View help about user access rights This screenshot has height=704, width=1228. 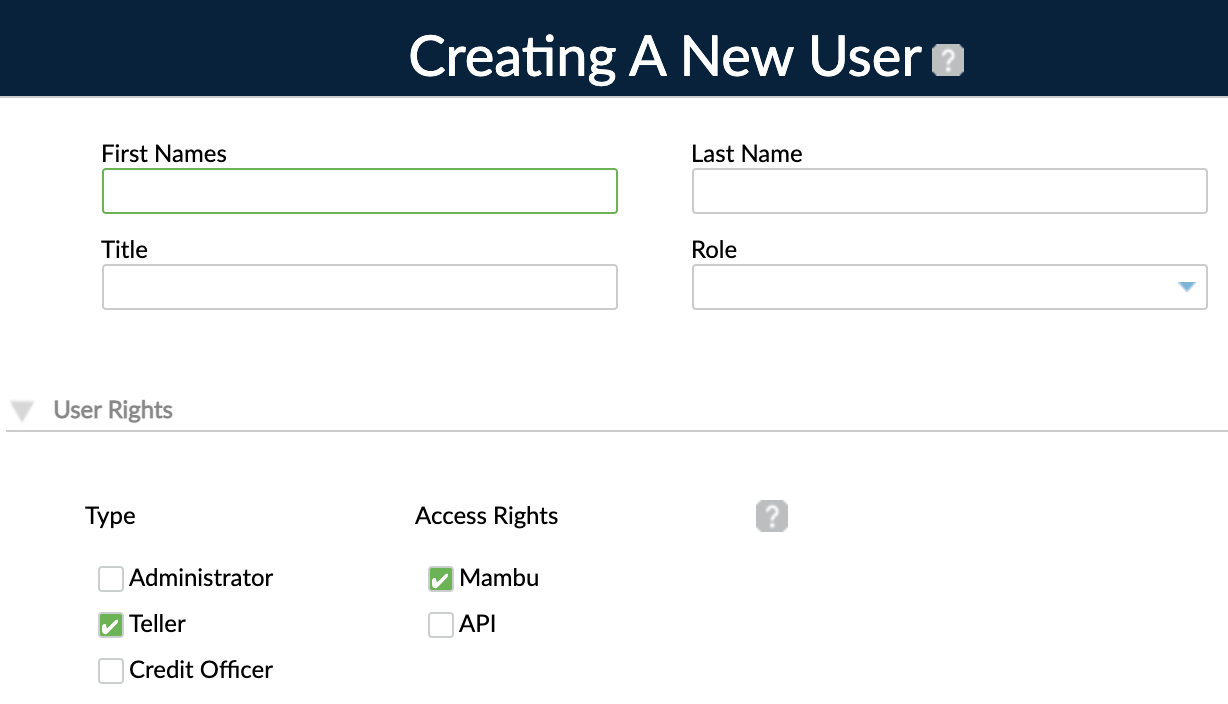click(x=772, y=516)
